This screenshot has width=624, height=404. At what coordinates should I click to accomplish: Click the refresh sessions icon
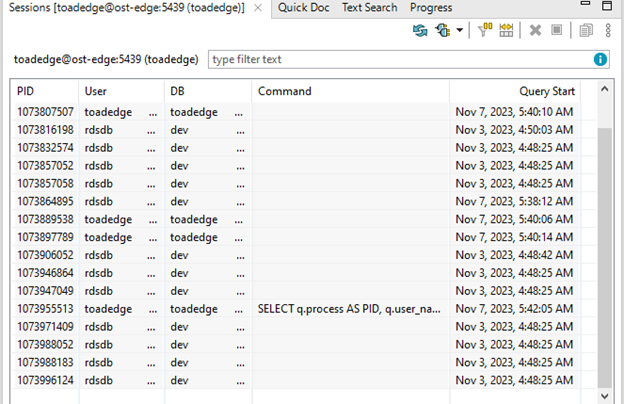pyautogui.click(x=420, y=30)
